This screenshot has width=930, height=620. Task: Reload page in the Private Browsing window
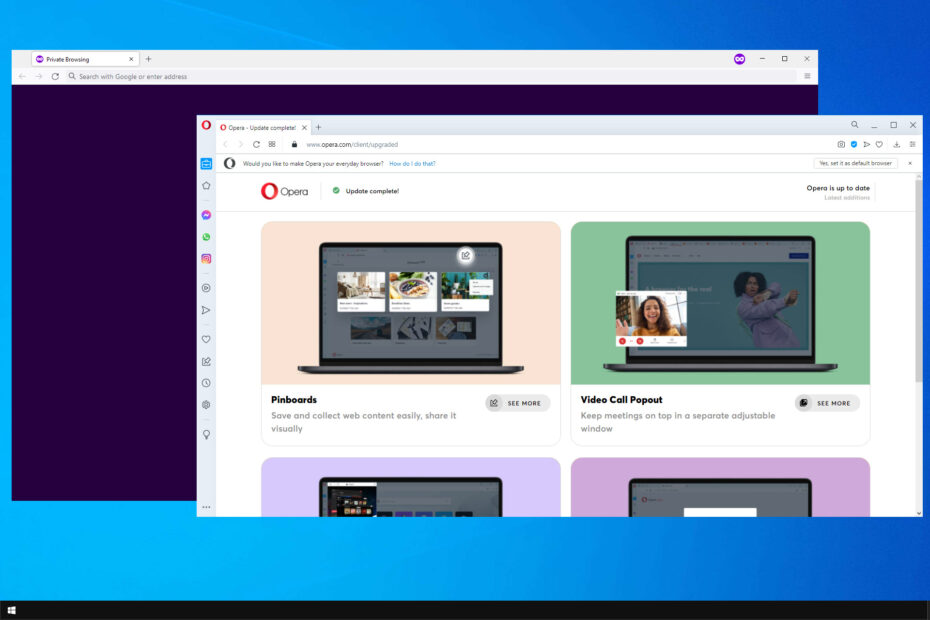click(x=55, y=76)
